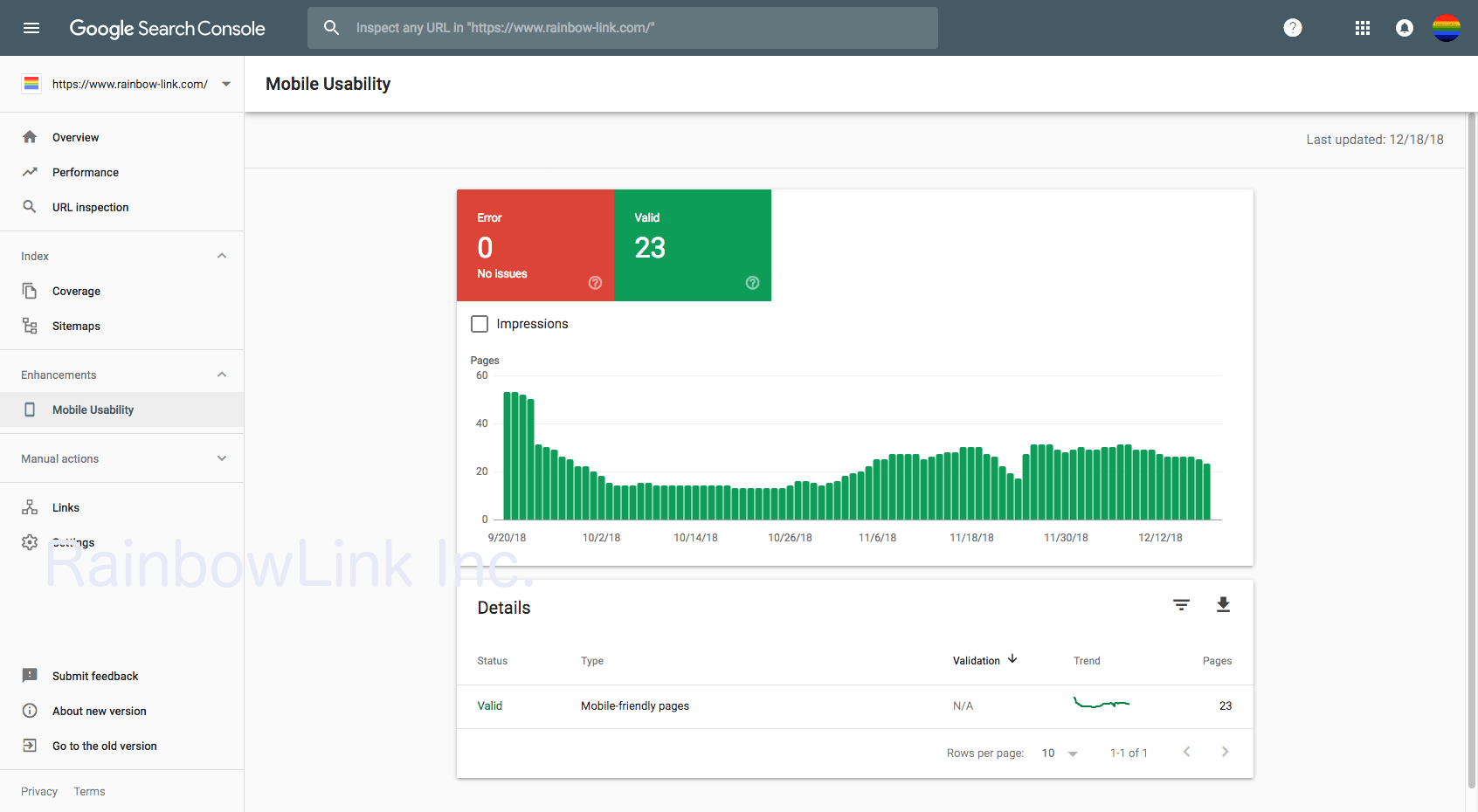
Task: Click the Last updated 12/18/18 text
Action: click(x=1375, y=140)
